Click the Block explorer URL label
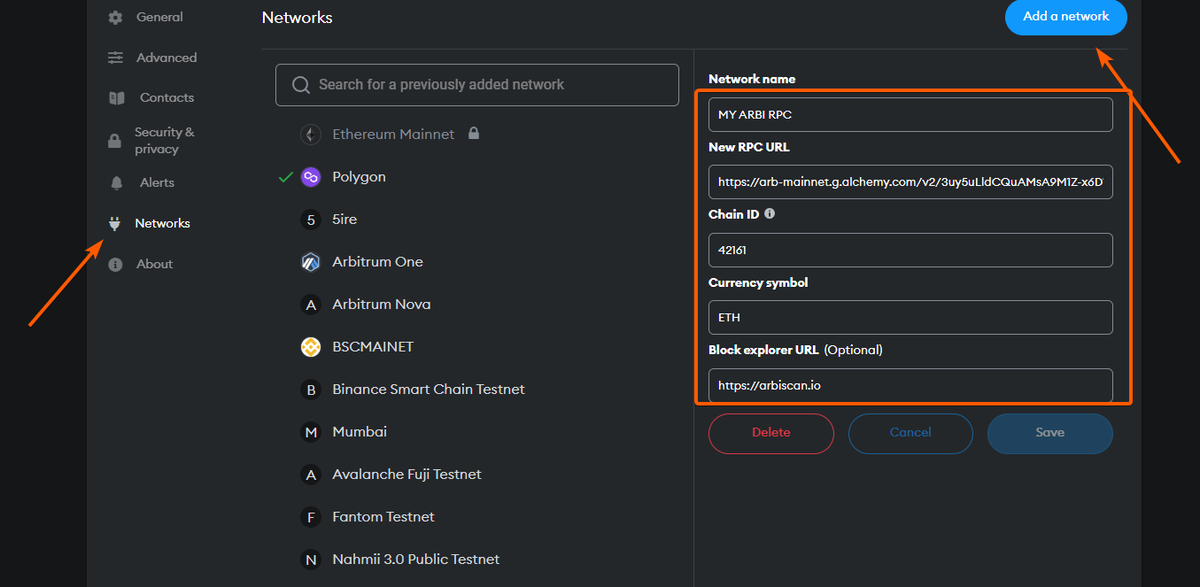This screenshot has height=587, width=1200. 795,350
